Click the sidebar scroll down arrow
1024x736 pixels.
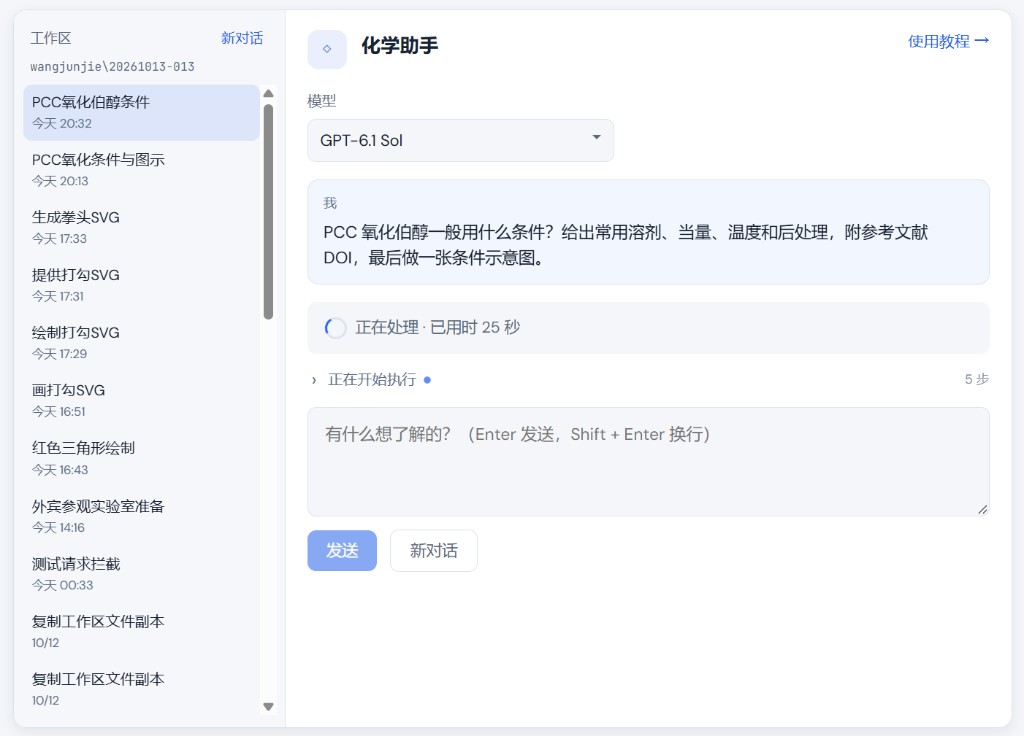[x=268, y=706]
